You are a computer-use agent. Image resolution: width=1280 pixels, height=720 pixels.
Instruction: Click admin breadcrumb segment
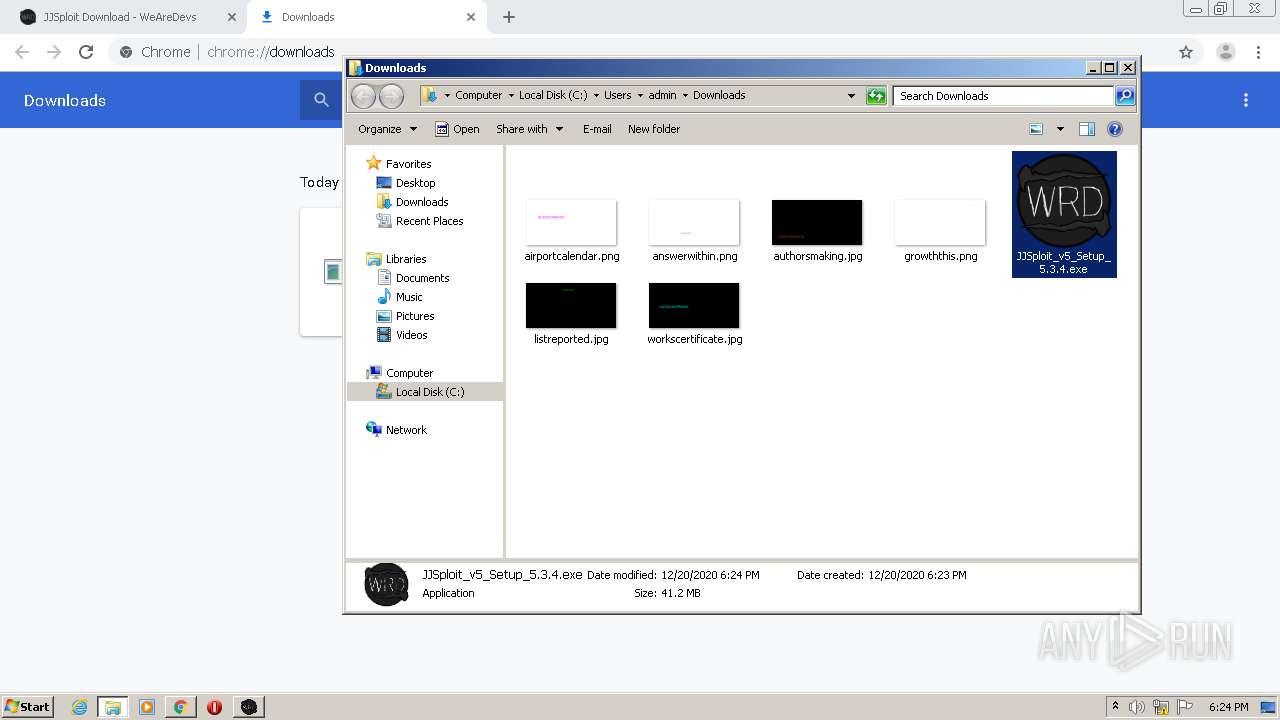point(662,96)
